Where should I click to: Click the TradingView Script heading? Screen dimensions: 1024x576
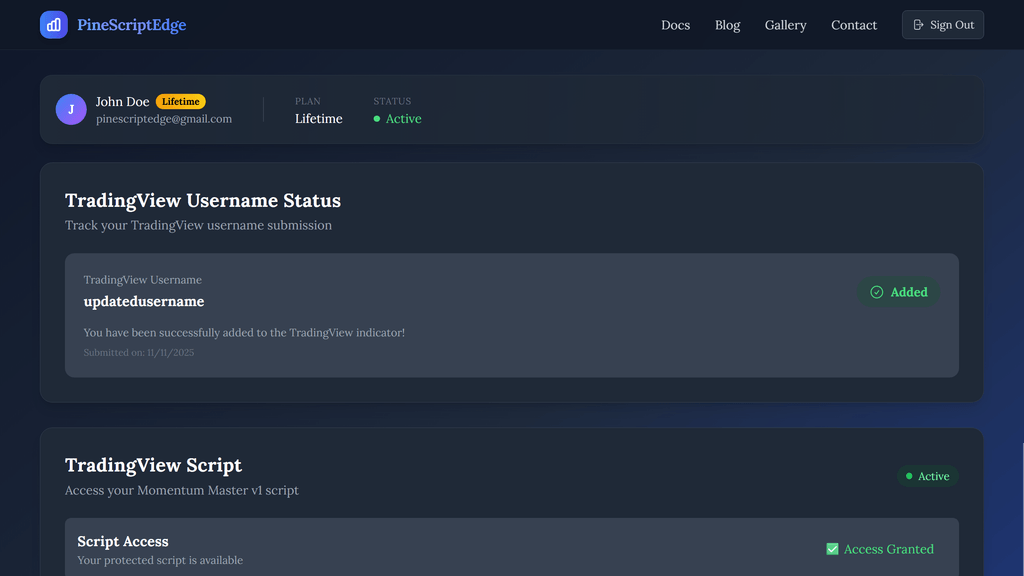click(x=153, y=465)
